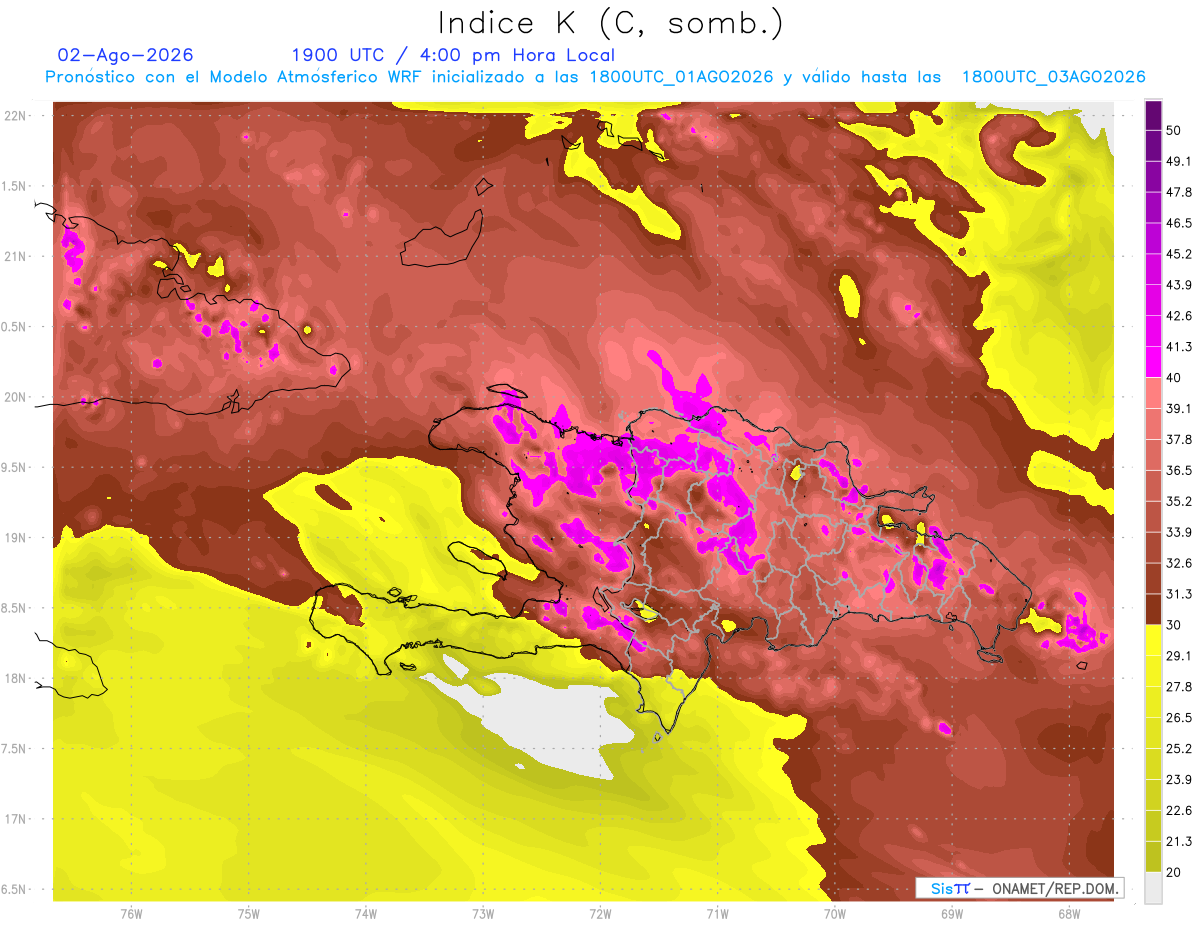Click the colorbar value '45.2'
This screenshot has height=927, width=1200.
[1179, 254]
